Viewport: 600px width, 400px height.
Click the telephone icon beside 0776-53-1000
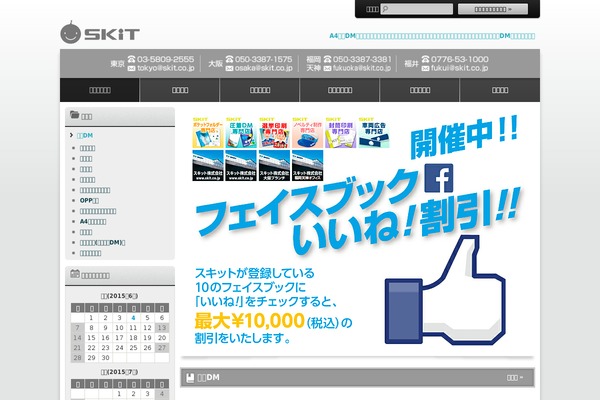425,59
